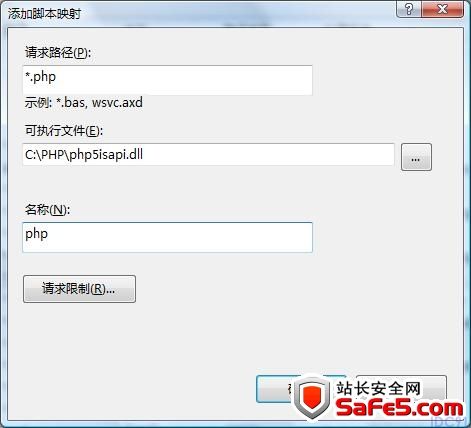Focus the executable field with C:\PHP\php5isapi.dll
This screenshot has height=428, width=471.
point(209,154)
